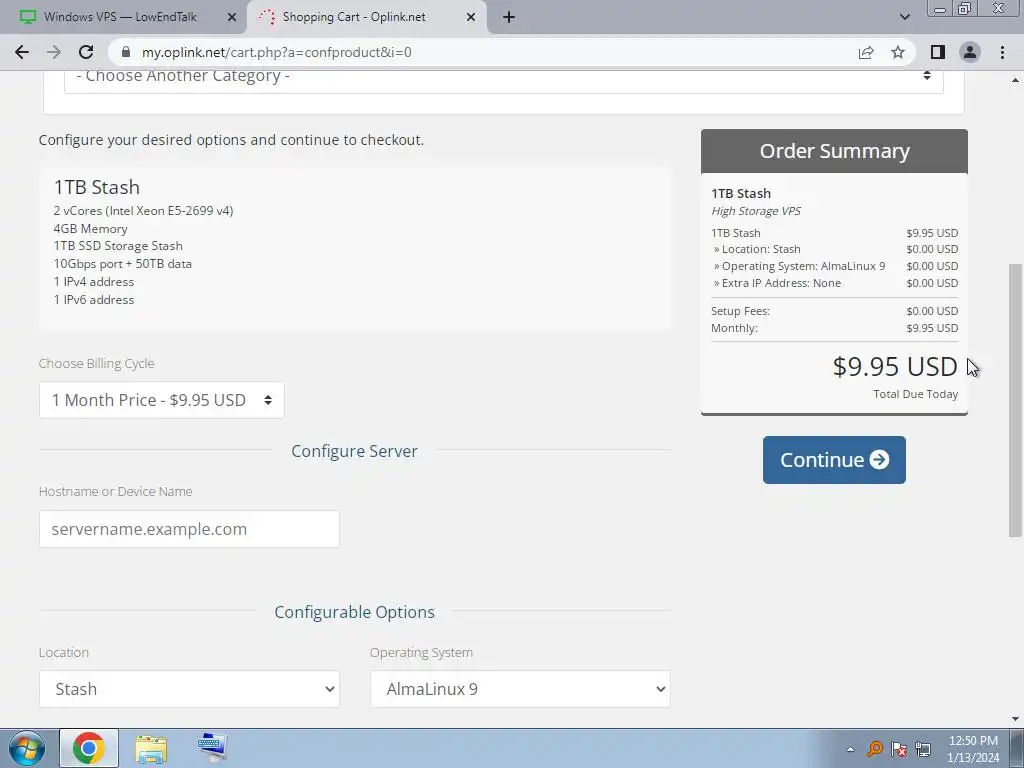
Task: Open the Windows Start menu
Action: click(26, 748)
